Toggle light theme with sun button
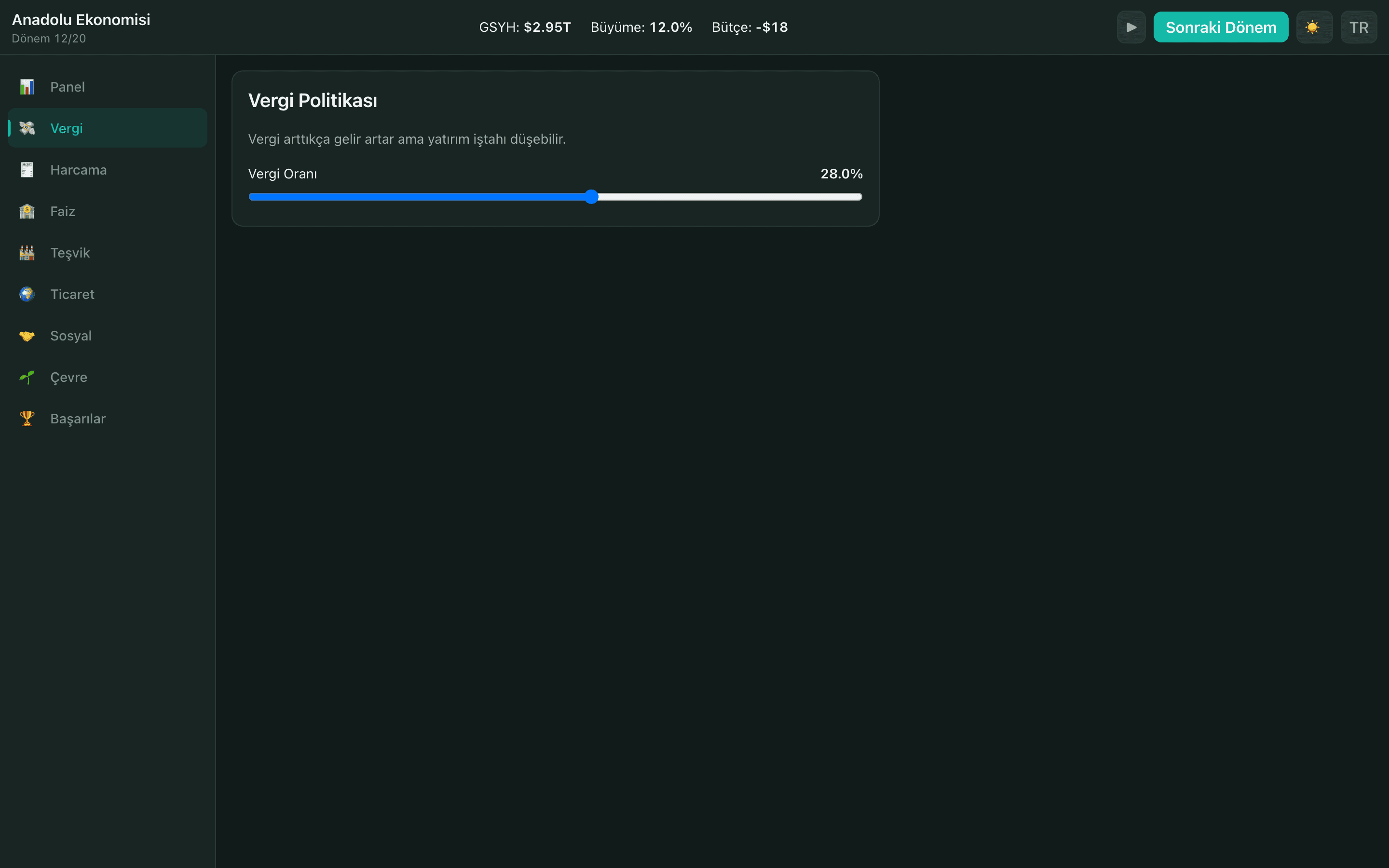1389x868 pixels. (1314, 27)
